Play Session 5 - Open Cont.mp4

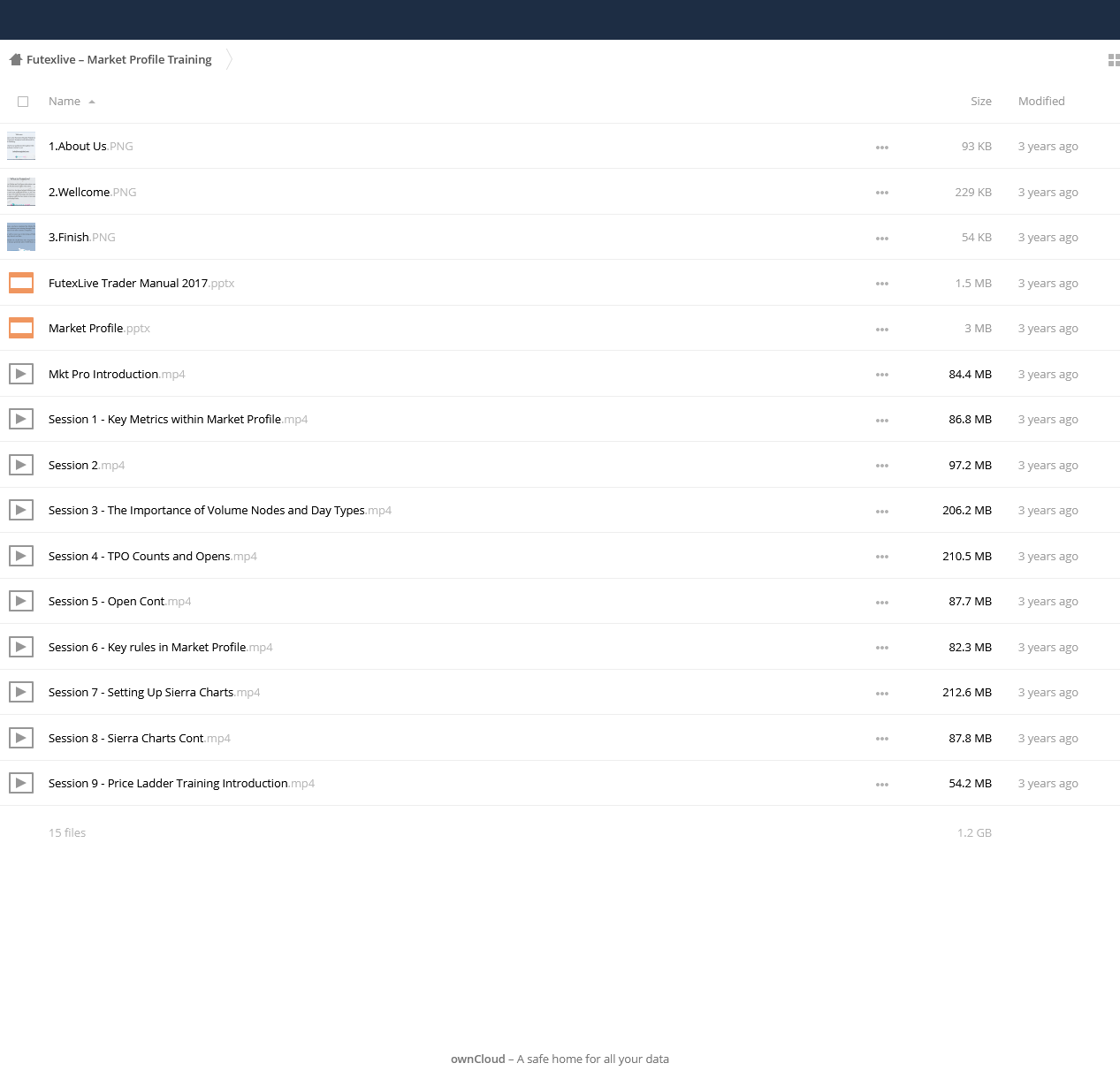click(x=120, y=602)
